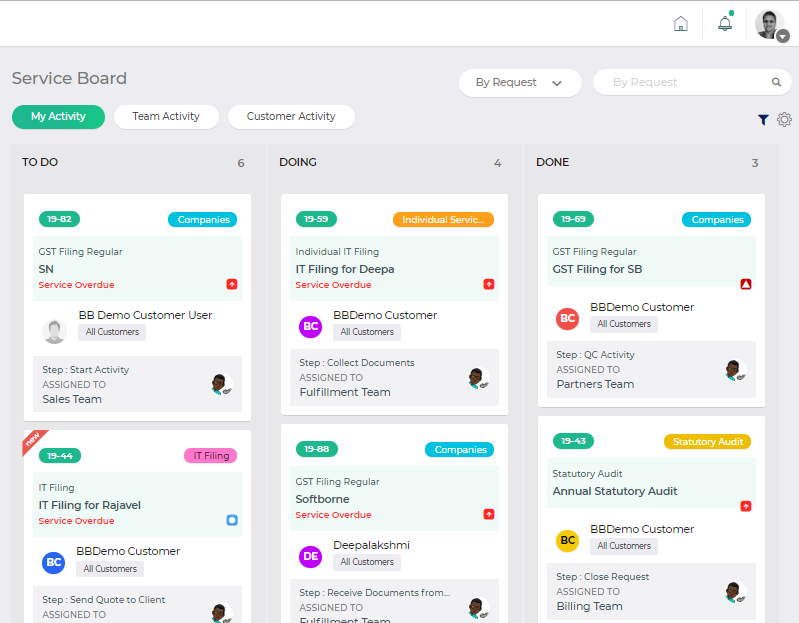799x623 pixels.
Task: Open Annual Statutory Audit title
Action: coord(615,491)
